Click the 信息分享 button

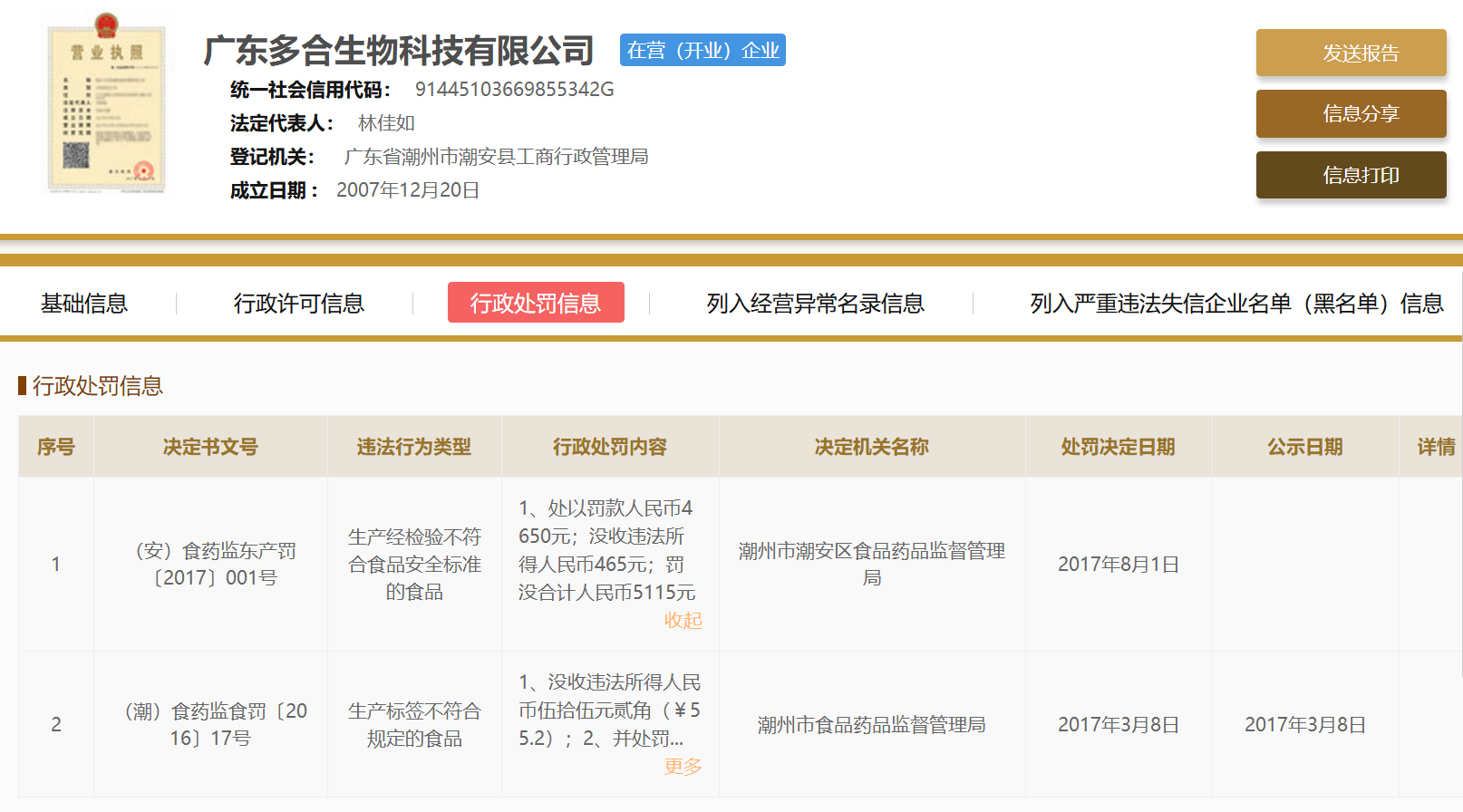(1351, 113)
